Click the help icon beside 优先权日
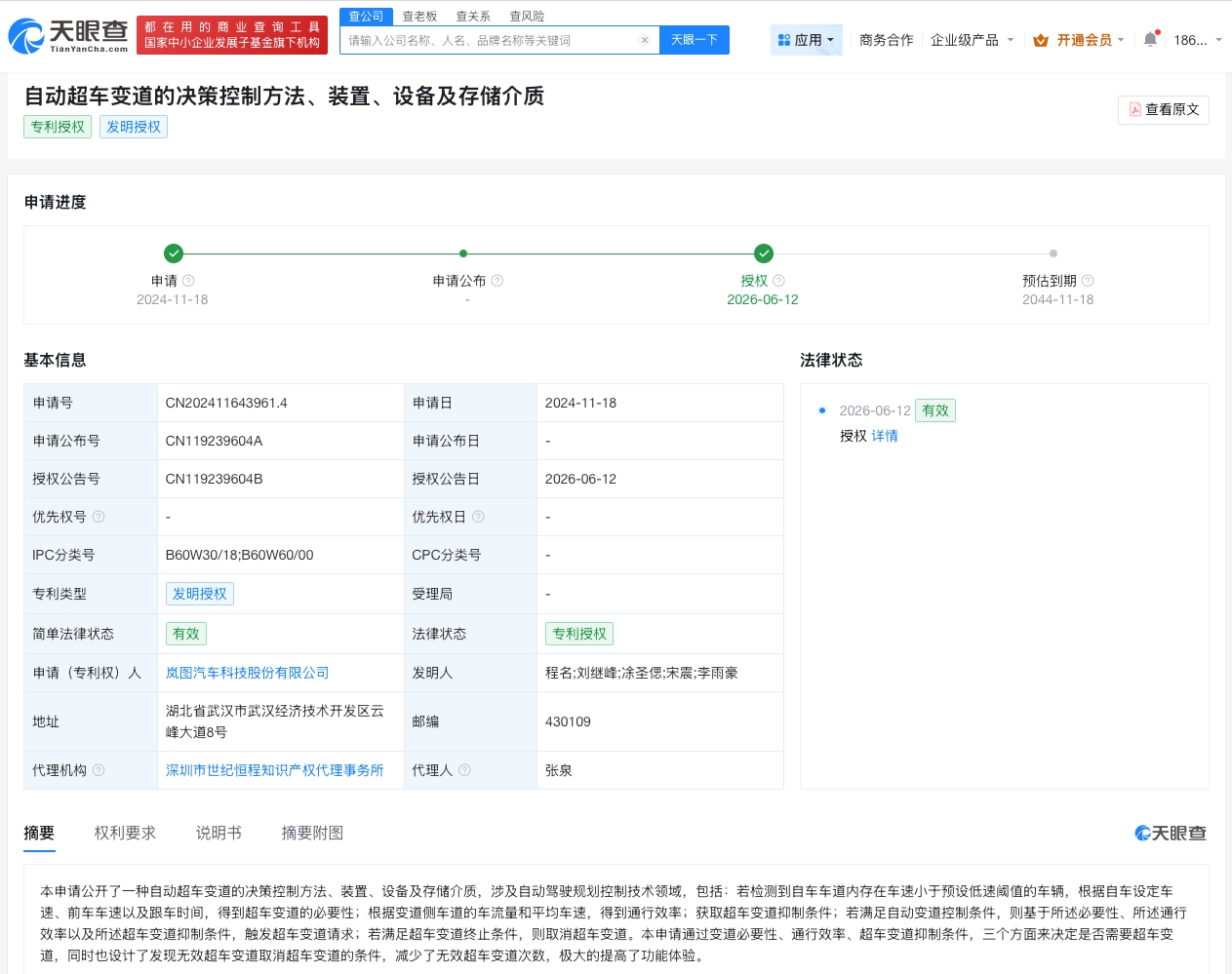This screenshot has width=1232, height=974. click(x=478, y=517)
